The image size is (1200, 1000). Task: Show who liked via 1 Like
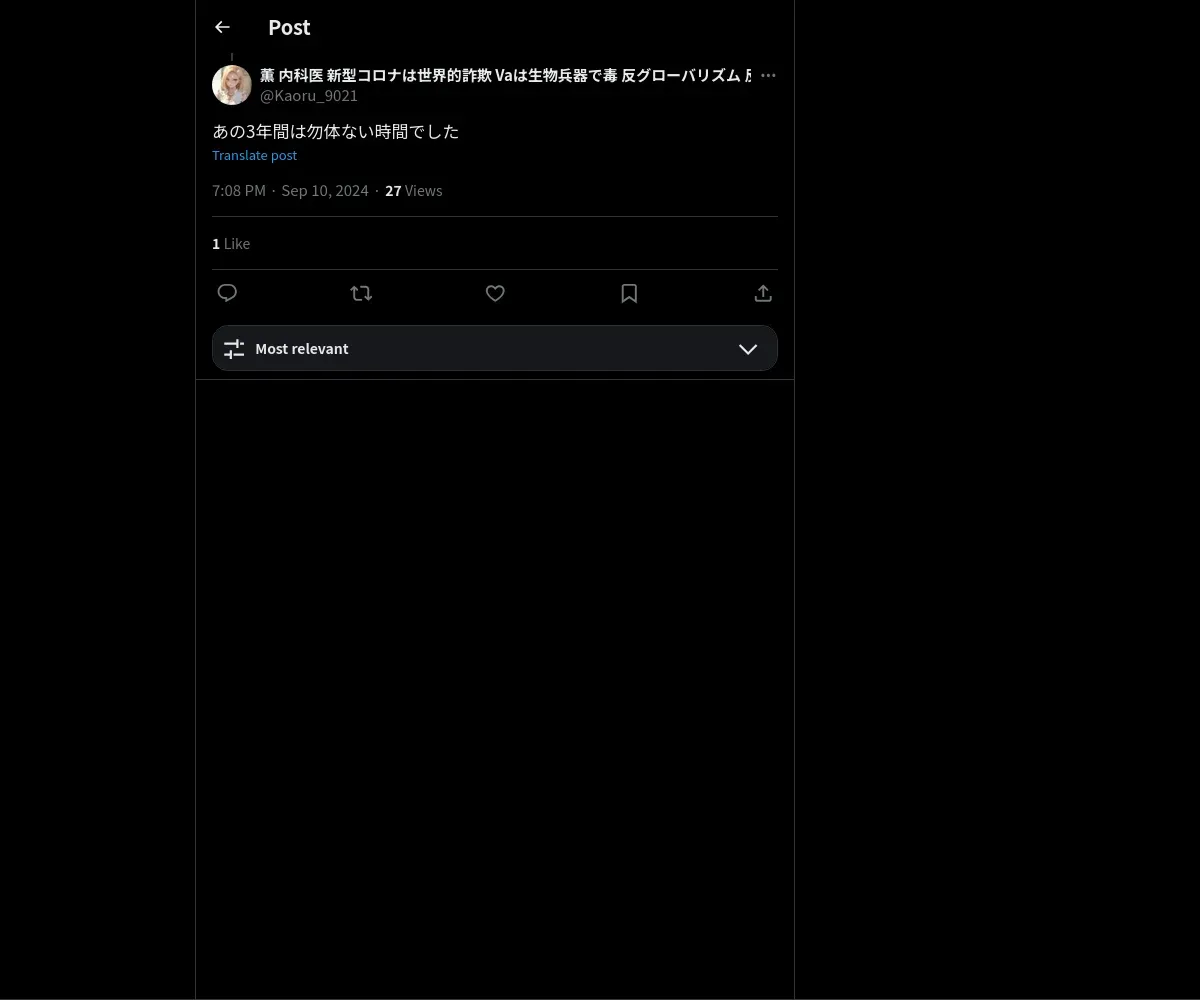coord(231,244)
